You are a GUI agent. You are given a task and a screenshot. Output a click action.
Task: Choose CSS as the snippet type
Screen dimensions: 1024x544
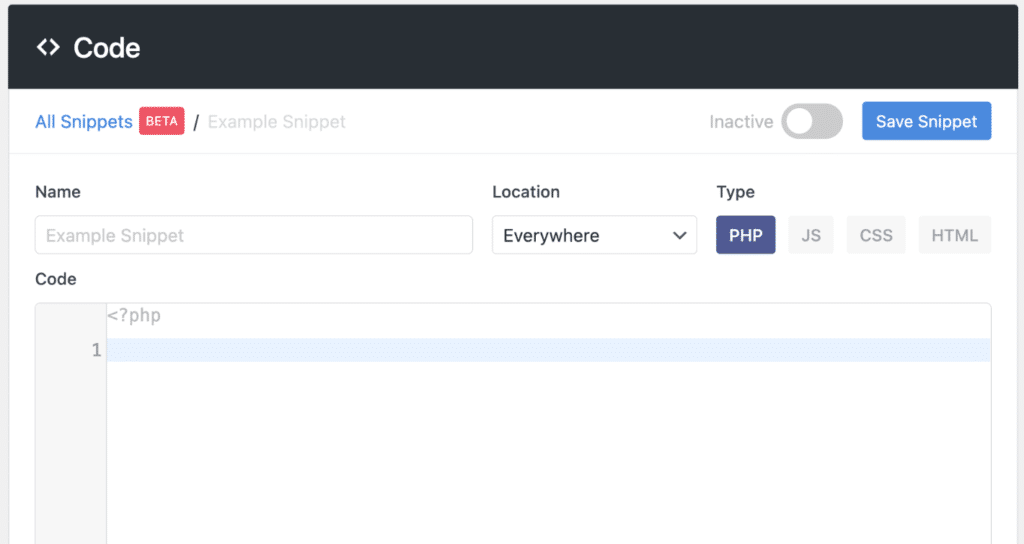point(876,235)
